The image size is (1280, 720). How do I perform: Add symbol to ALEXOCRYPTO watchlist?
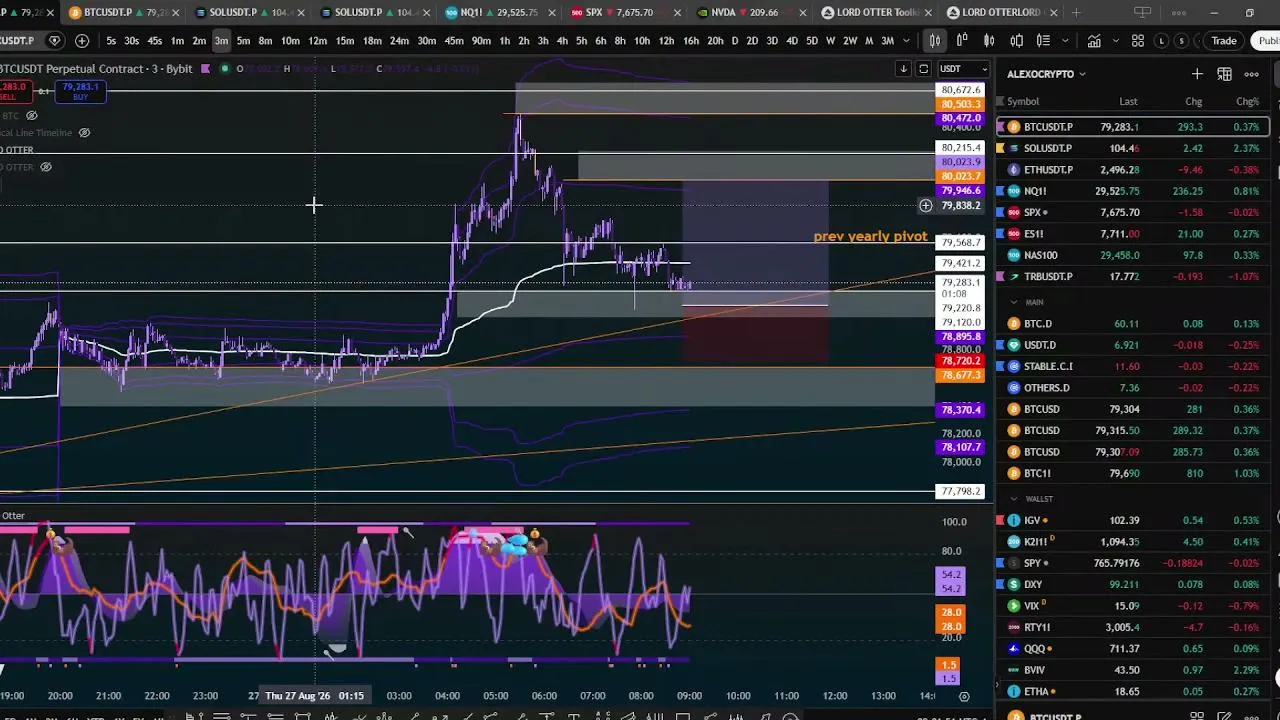point(1197,74)
